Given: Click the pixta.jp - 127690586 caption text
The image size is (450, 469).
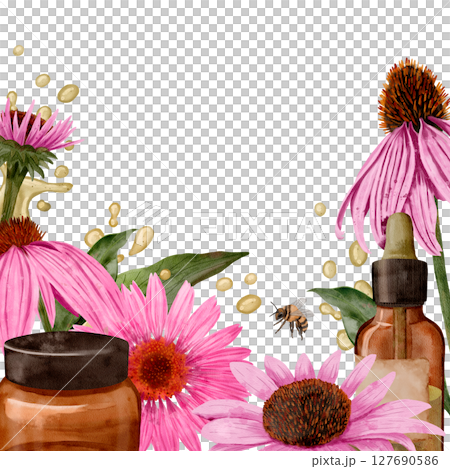Looking at the screenshot, I should coord(375,461).
